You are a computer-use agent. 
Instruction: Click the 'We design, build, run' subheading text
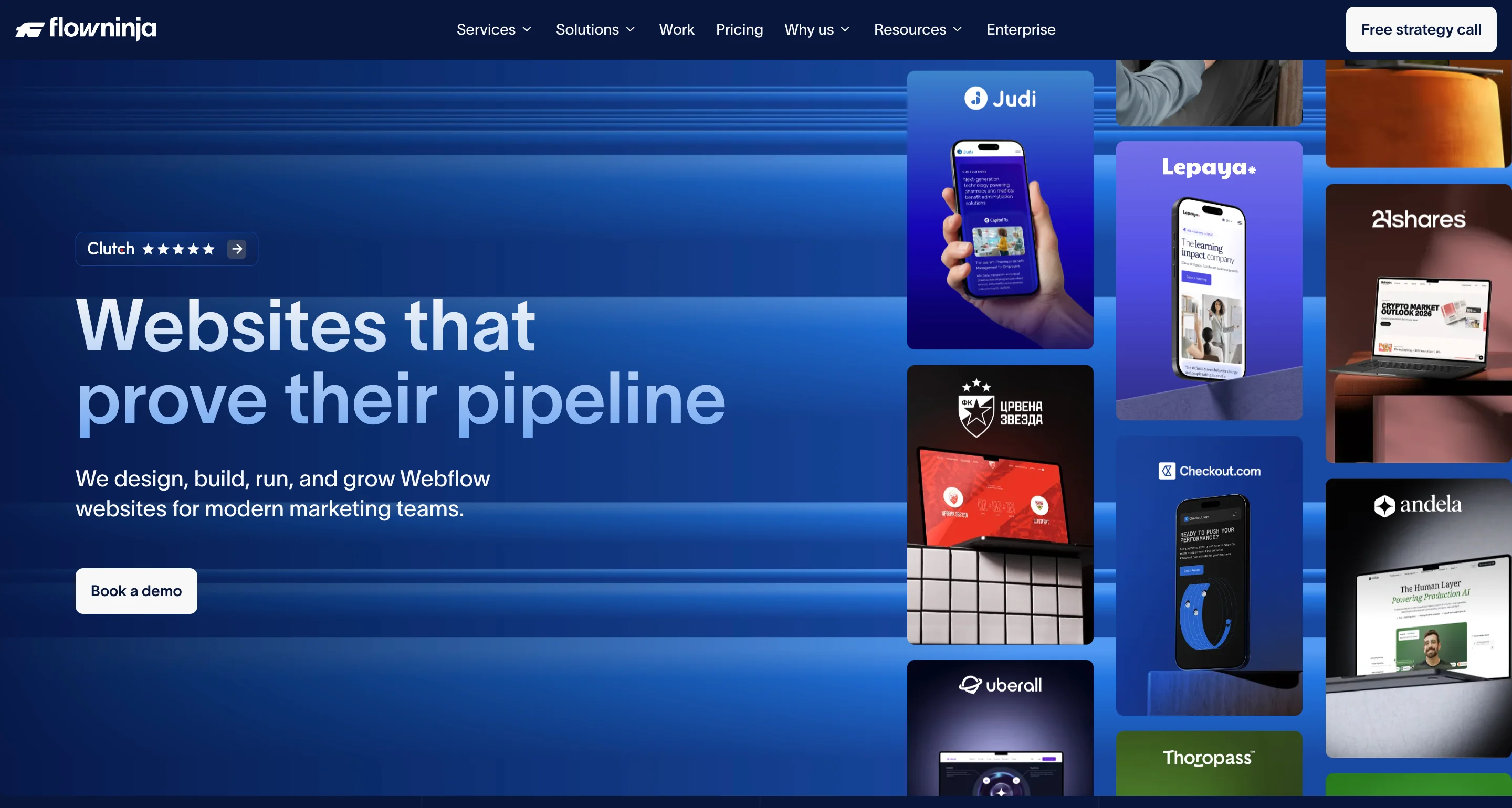coord(282,494)
